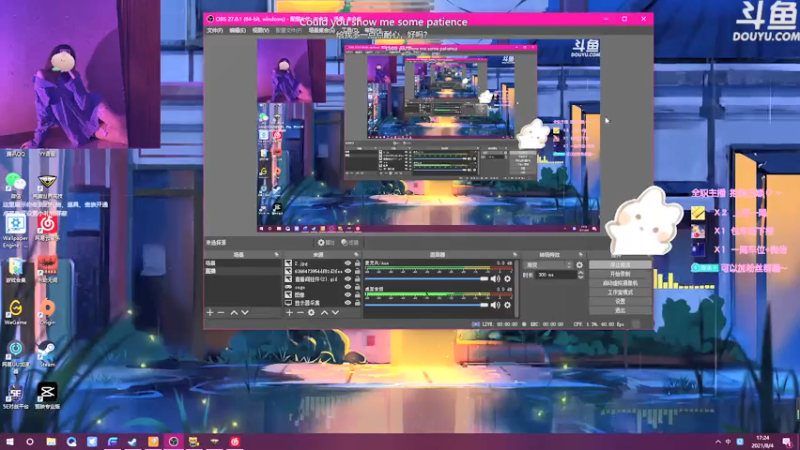The width and height of the screenshot is (800, 450).
Task: Click the 开始录制 start recording button
Action: click(620, 274)
